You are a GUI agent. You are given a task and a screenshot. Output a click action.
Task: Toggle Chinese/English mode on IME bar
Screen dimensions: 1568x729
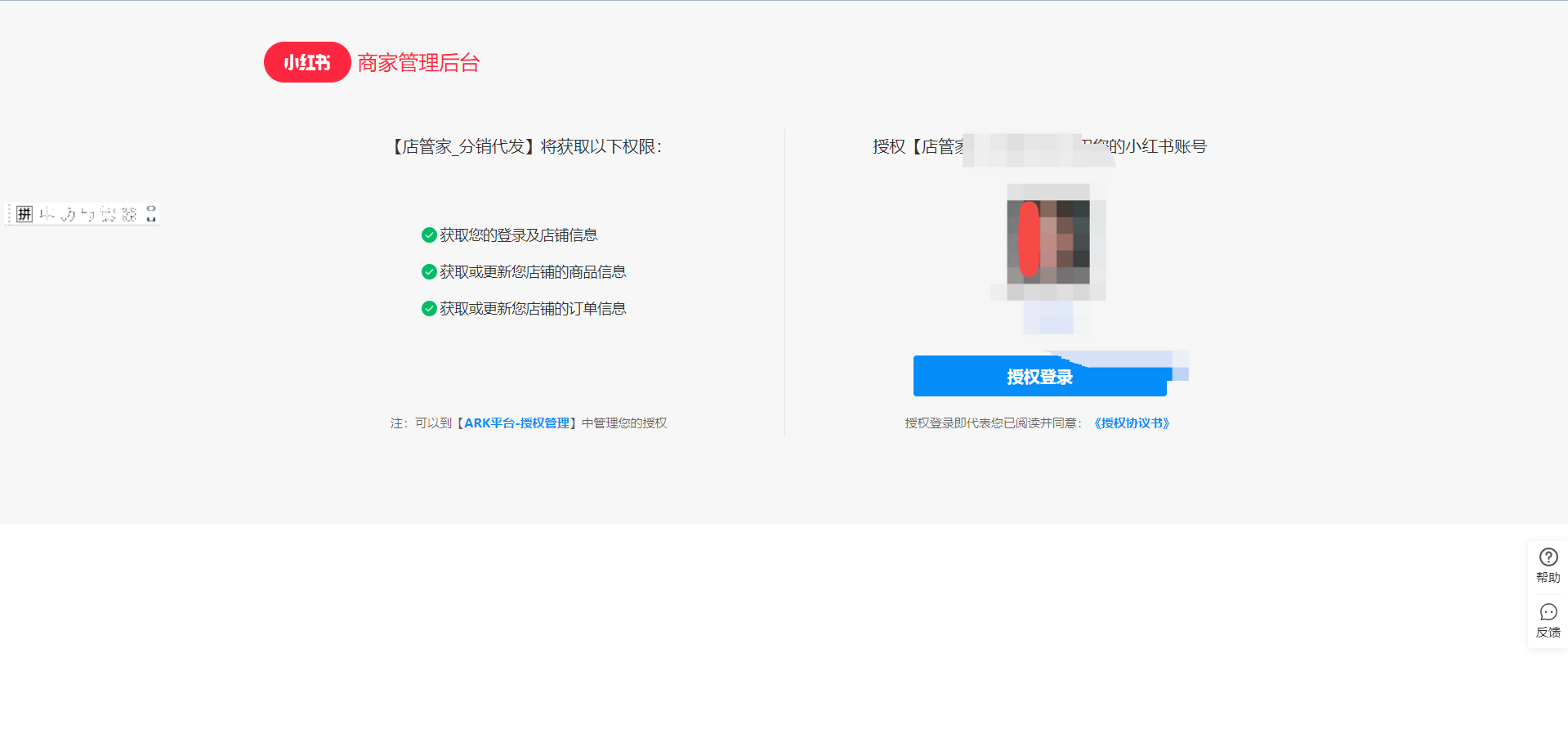pos(47,214)
